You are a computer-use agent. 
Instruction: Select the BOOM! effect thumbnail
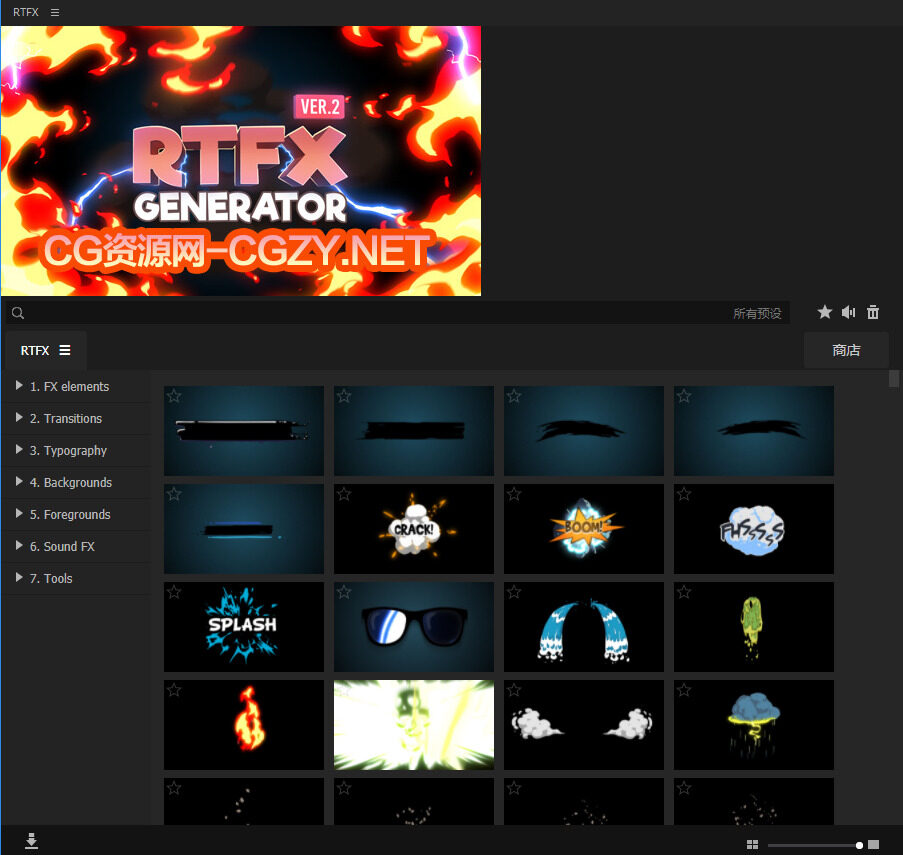pos(583,529)
